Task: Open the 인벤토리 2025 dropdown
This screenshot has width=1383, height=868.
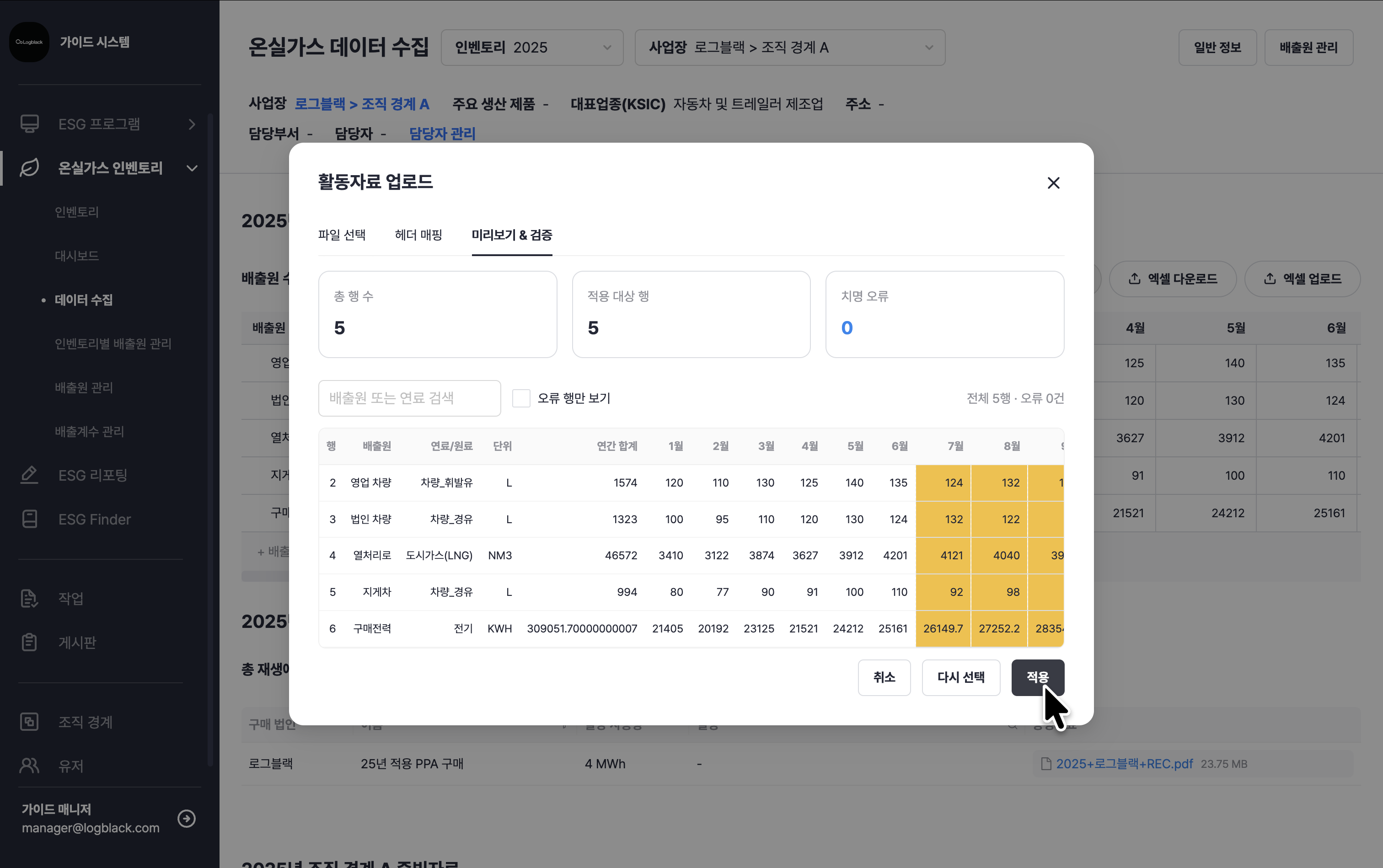Action: tap(531, 48)
